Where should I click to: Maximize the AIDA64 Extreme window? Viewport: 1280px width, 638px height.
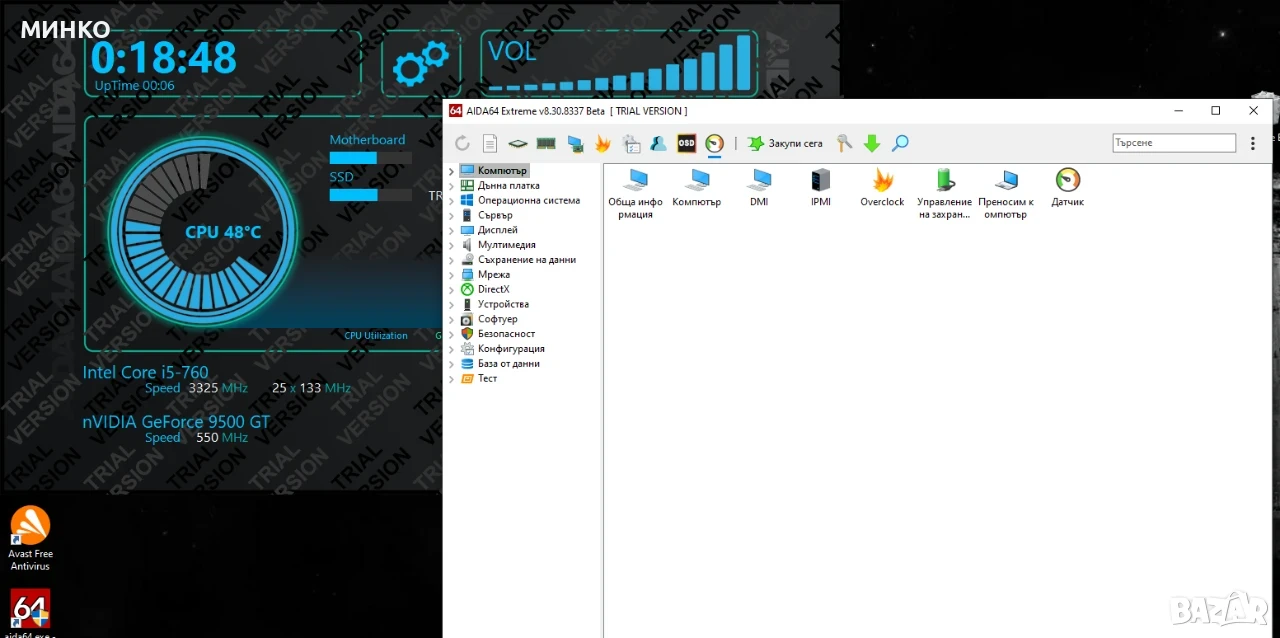1215,111
